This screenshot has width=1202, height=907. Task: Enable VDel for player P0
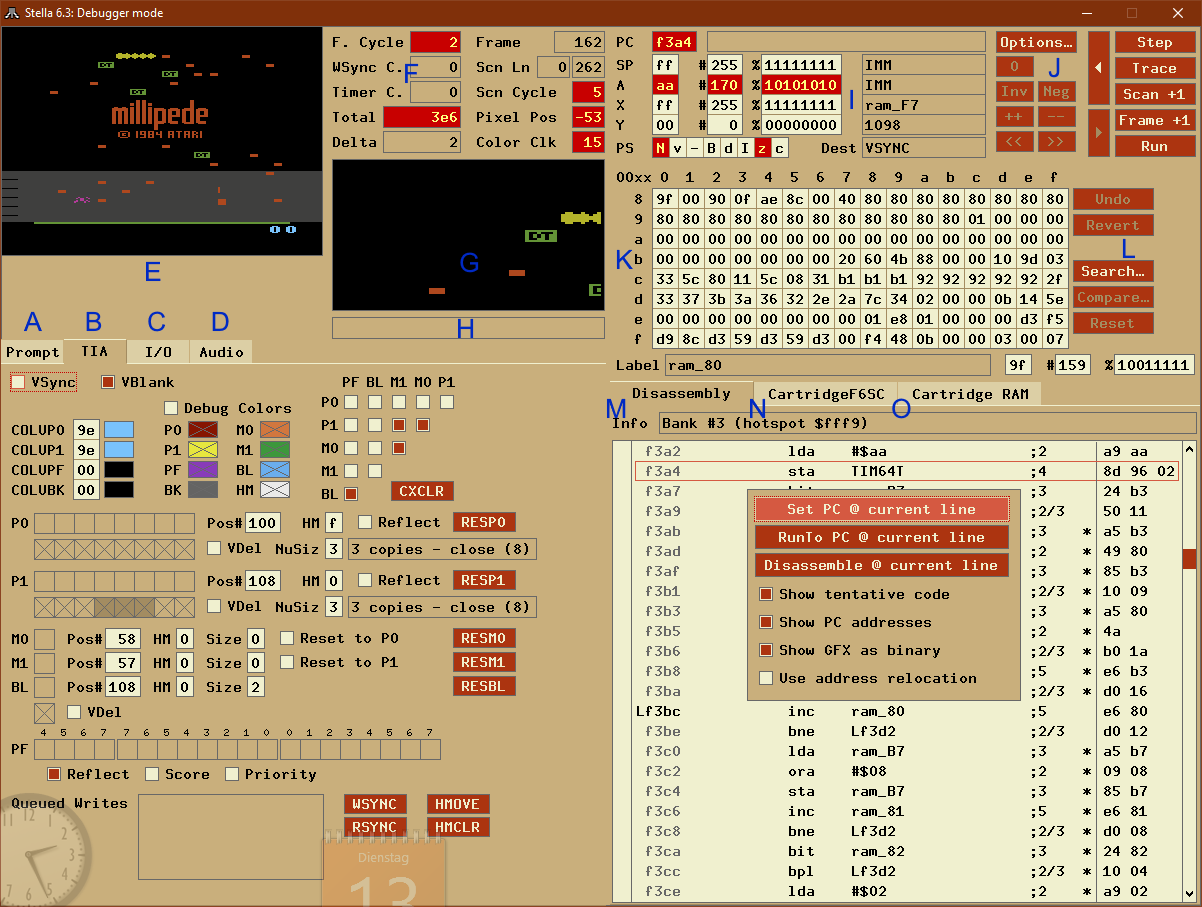coord(214,548)
